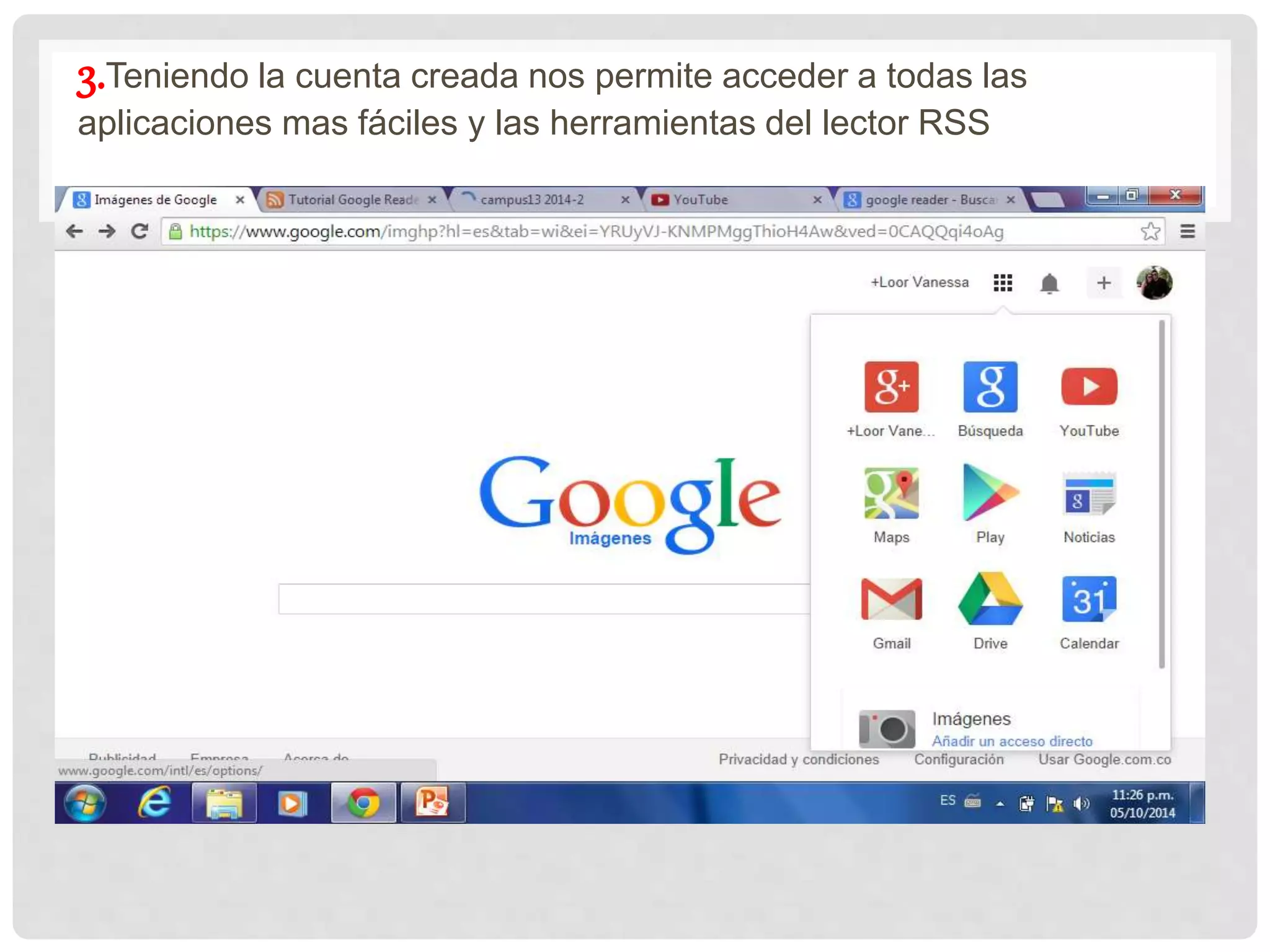The width and height of the screenshot is (1270, 952).
Task: Open the Gmail app icon
Action: [x=891, y=599]
